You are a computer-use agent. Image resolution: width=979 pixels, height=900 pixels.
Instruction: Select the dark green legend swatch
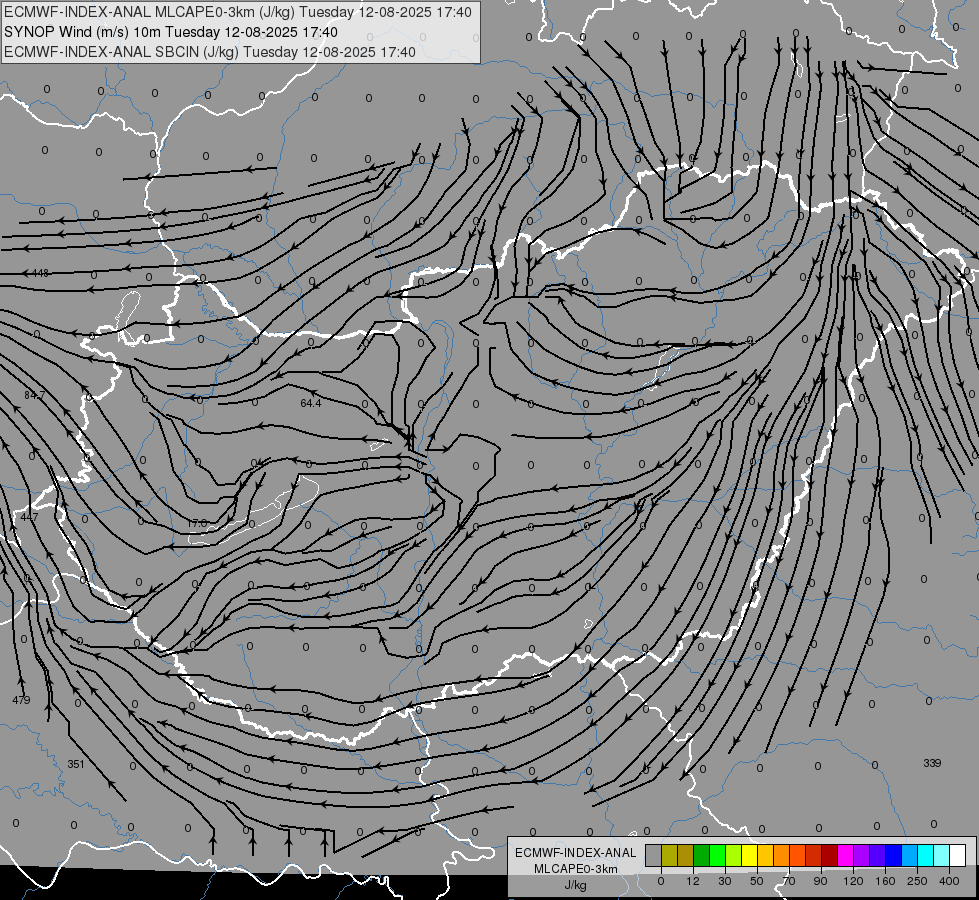pos(702,855)
